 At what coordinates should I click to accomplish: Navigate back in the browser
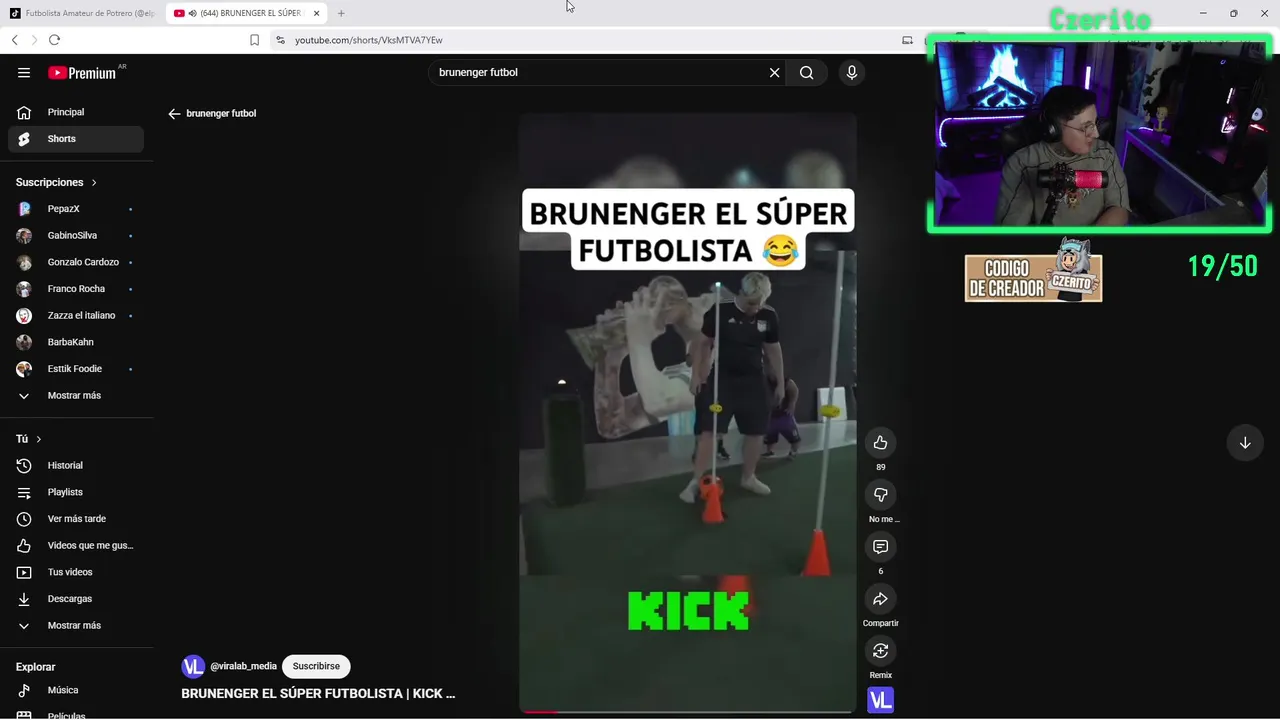pos(14,40)
